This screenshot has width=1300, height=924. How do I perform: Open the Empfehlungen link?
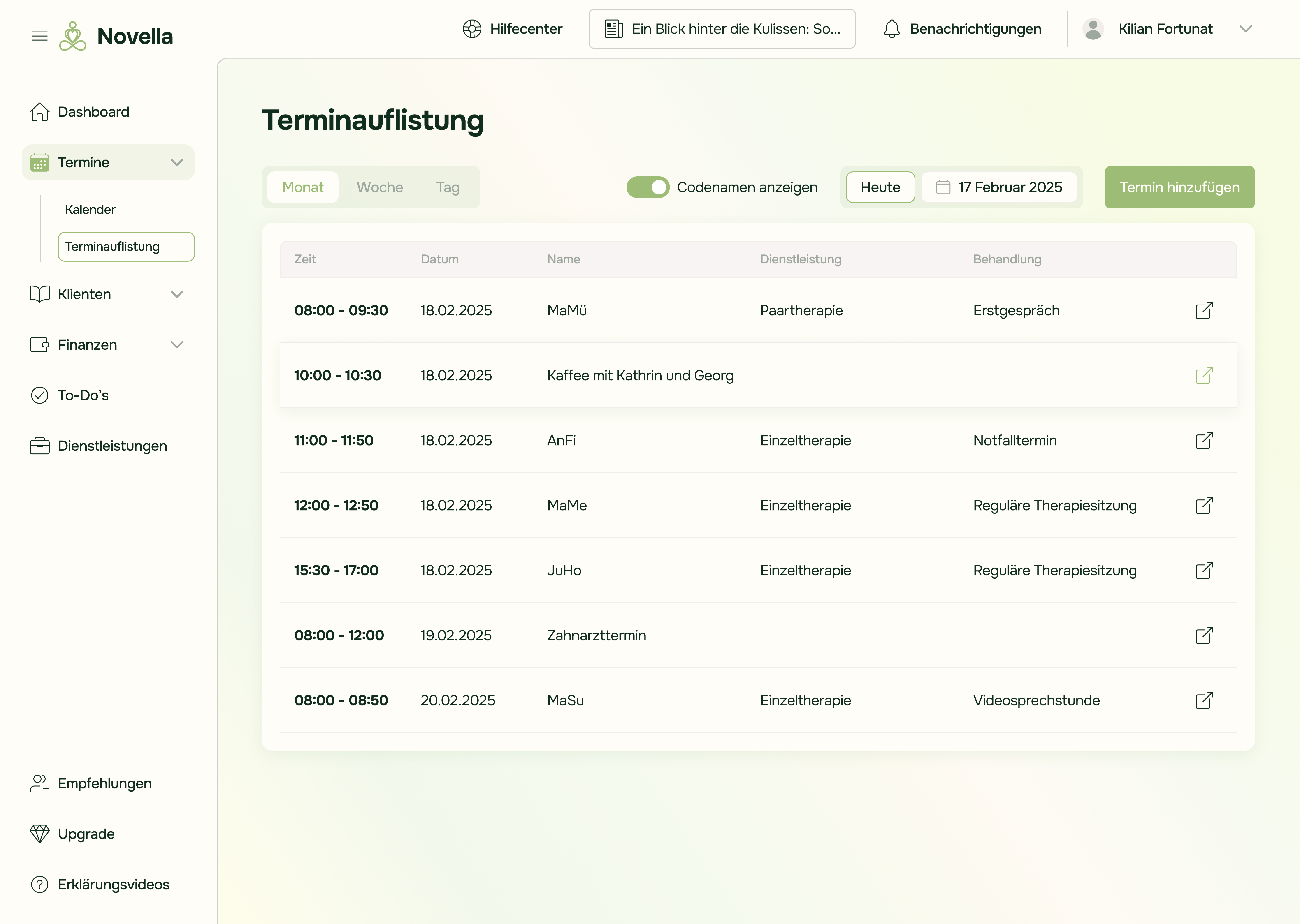(105, 783)
